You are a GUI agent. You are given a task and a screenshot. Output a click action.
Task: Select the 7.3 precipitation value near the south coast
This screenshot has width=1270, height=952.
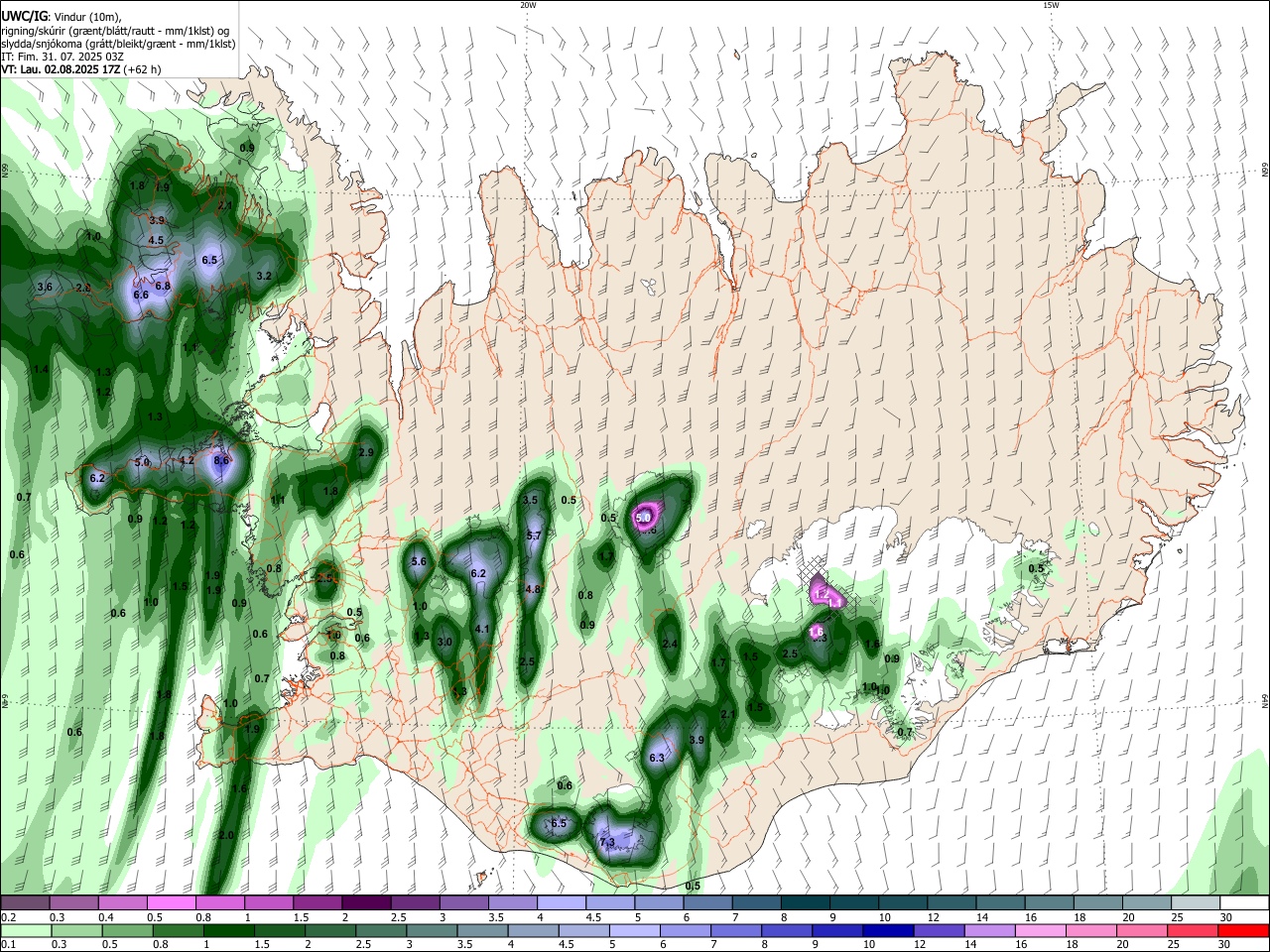click(x=607, y=843)
